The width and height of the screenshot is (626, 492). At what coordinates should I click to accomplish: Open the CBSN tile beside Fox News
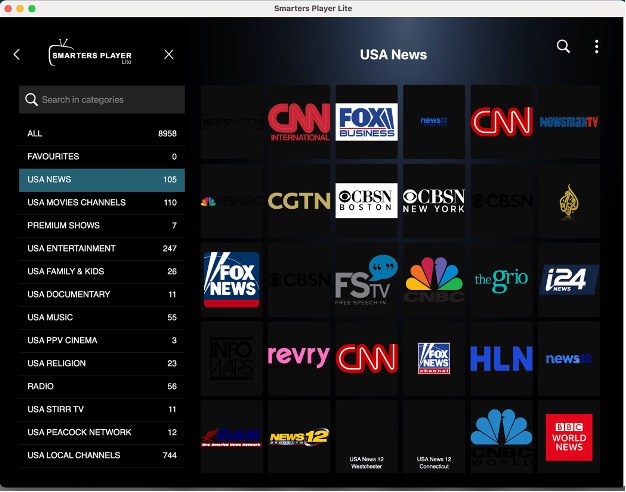click(299, 280)
